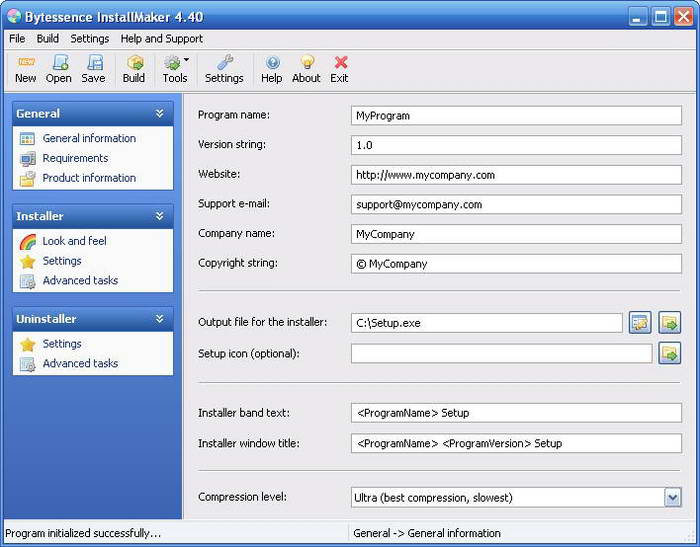Click the output file edit icon button

[x=640, y=322]
